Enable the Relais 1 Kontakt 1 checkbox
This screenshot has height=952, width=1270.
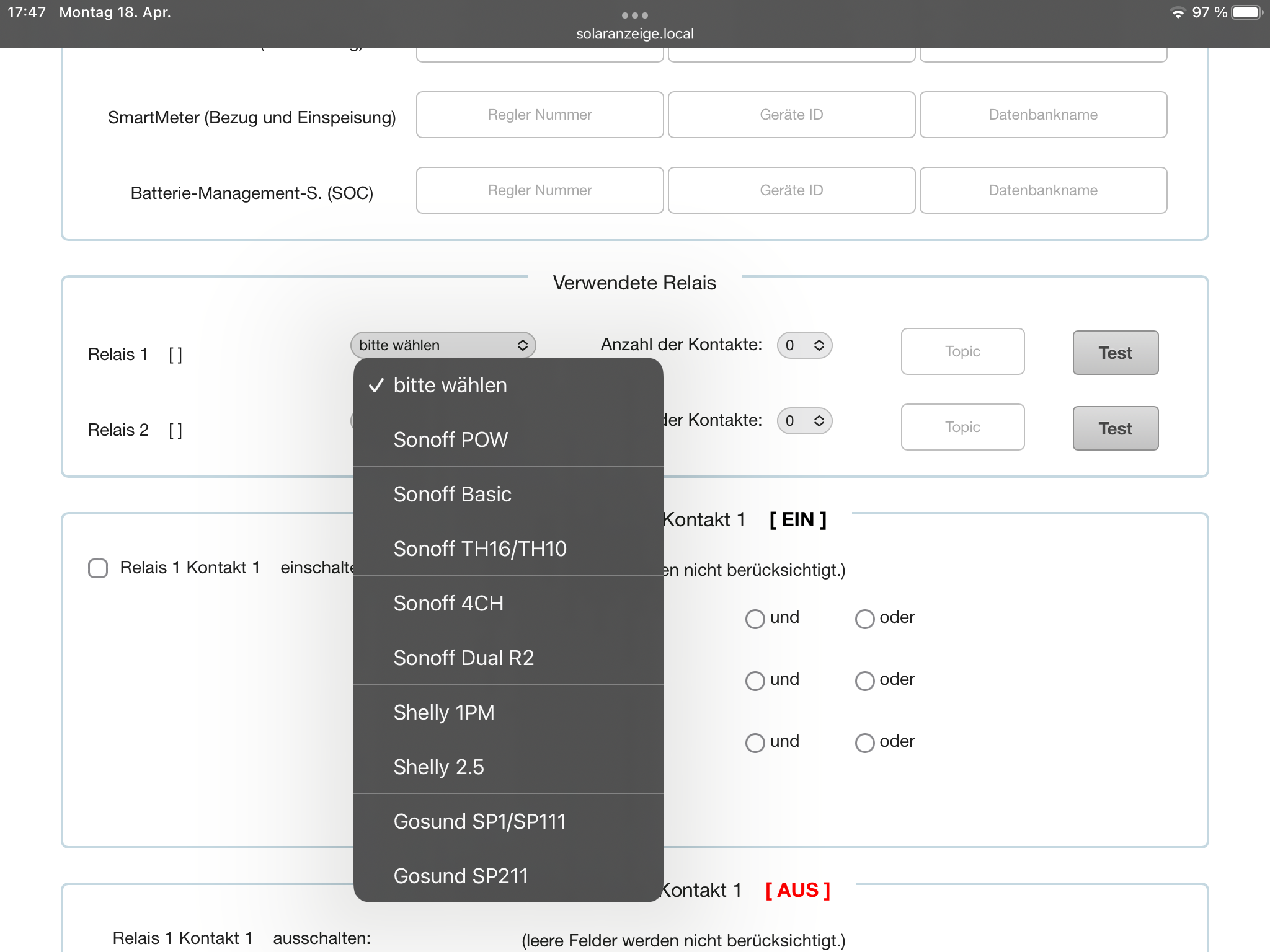(98, 568)
